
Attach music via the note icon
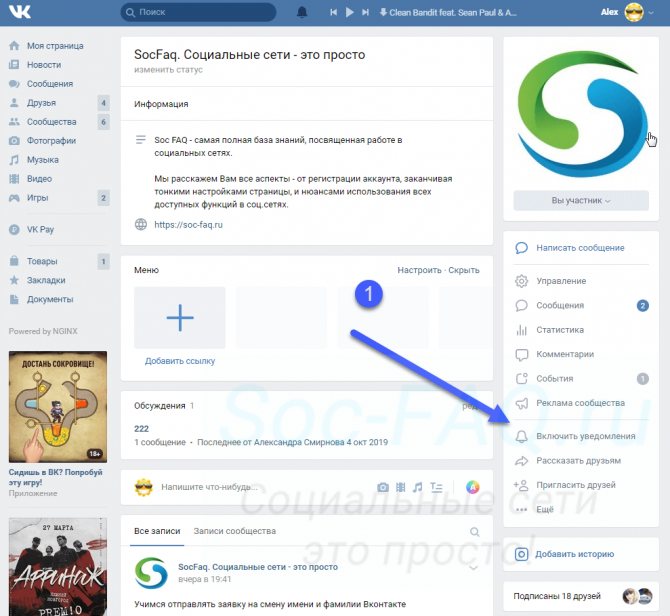tap(417, 487)
